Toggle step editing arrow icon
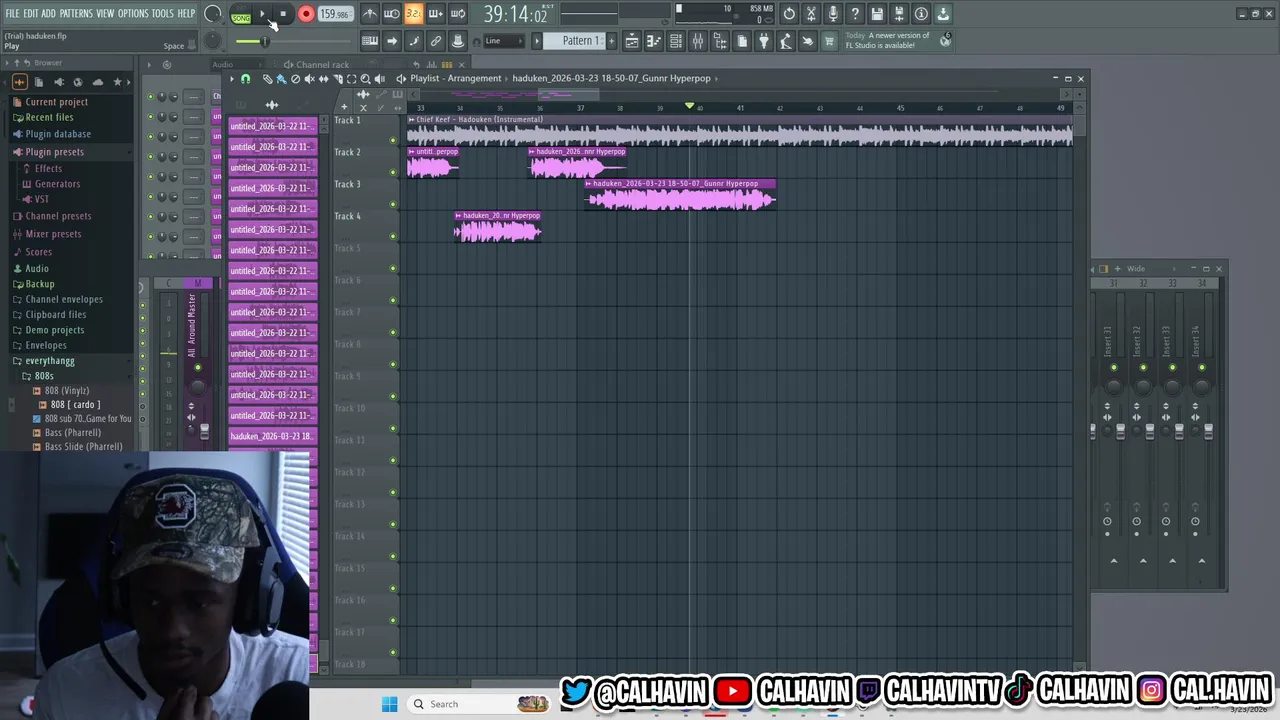This screenshot has height=720, width=1280. (x=392, y=41)
